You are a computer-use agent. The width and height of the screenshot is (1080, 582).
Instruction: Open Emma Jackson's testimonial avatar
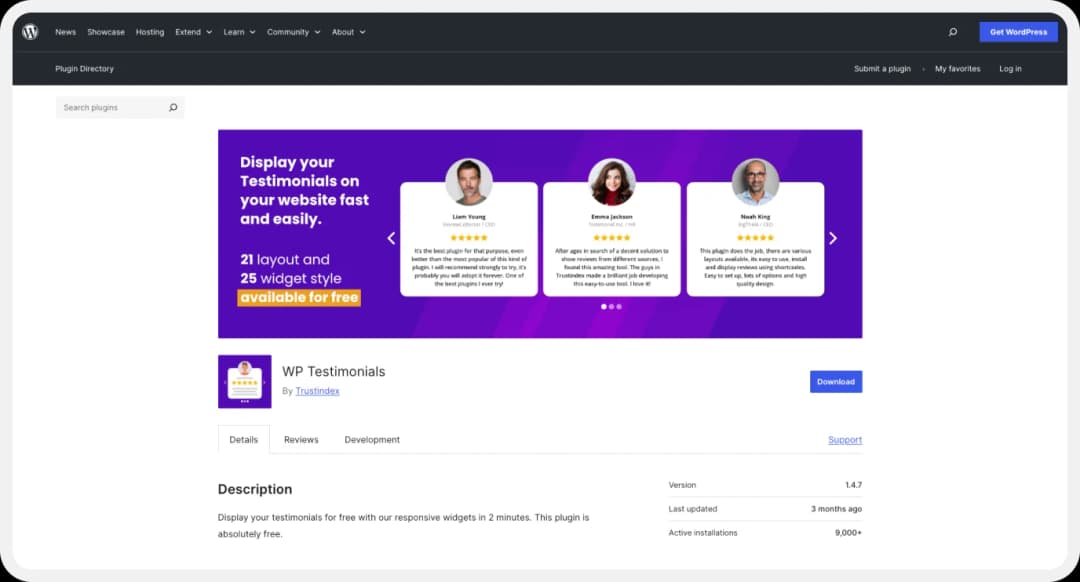pyautogui.click(x=612, y=180)
